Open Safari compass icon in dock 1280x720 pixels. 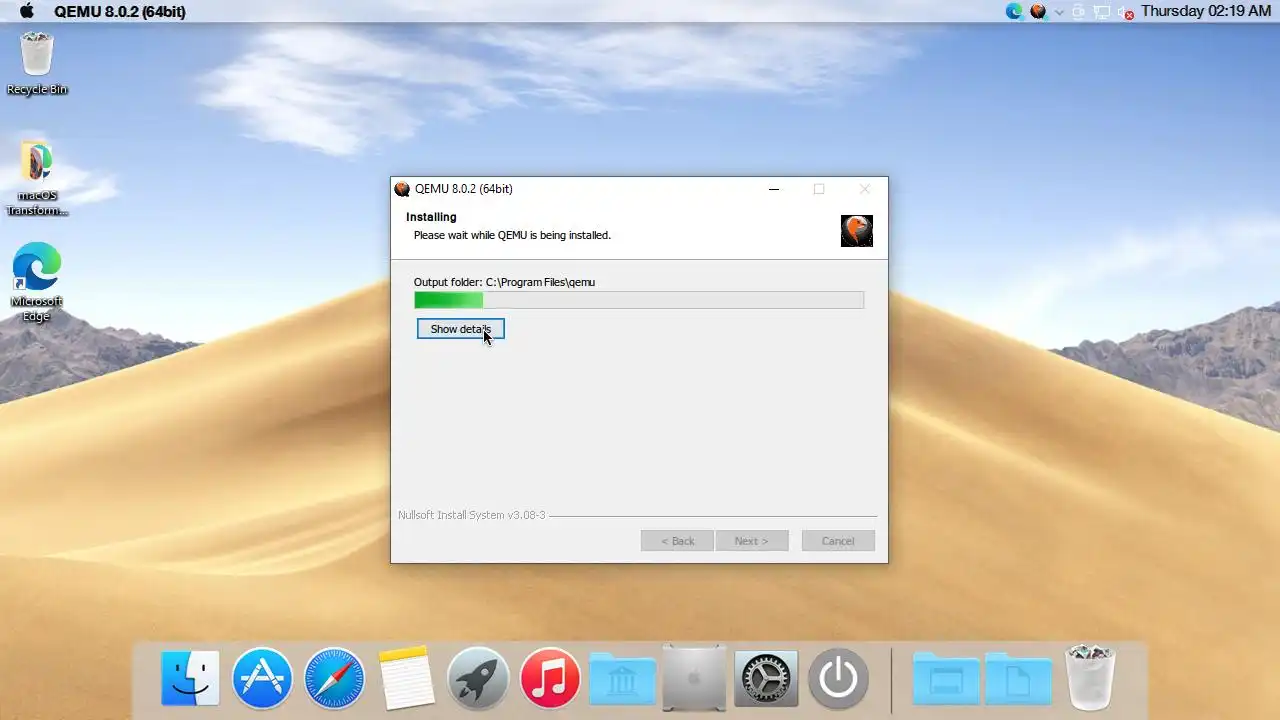click(x=334, y=679)
